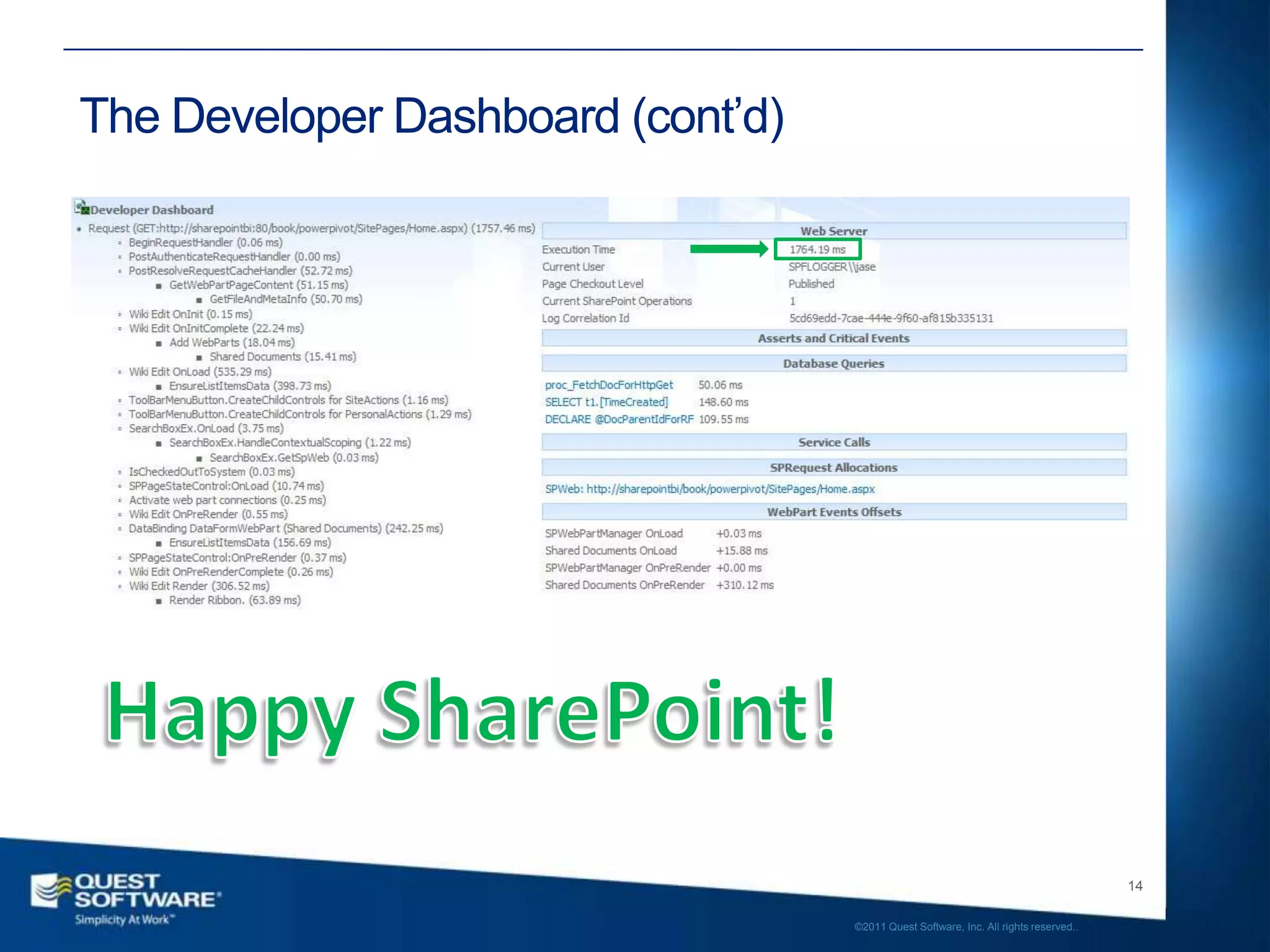Open the proc_FetchDocForHttpGet query link
The height and width of the screenshot is (952, 1270).
tap(609, 385)
